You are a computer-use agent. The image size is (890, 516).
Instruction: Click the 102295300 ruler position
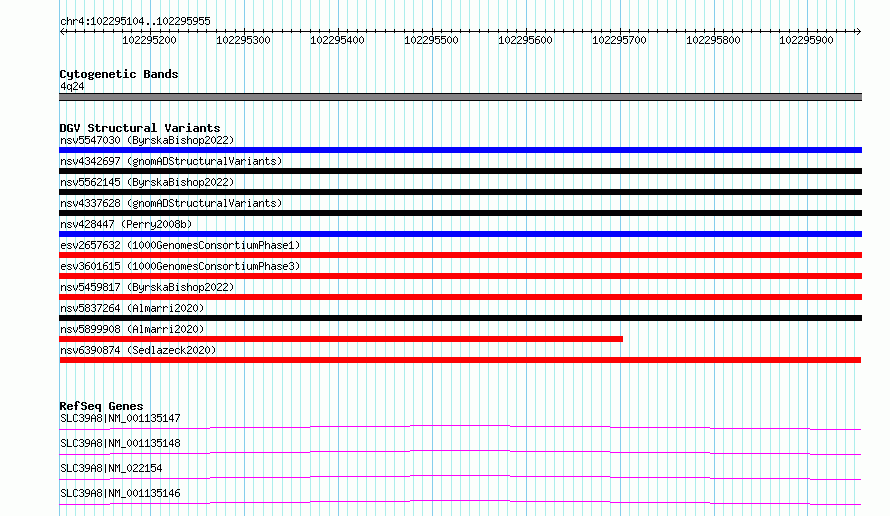point(243,40)
